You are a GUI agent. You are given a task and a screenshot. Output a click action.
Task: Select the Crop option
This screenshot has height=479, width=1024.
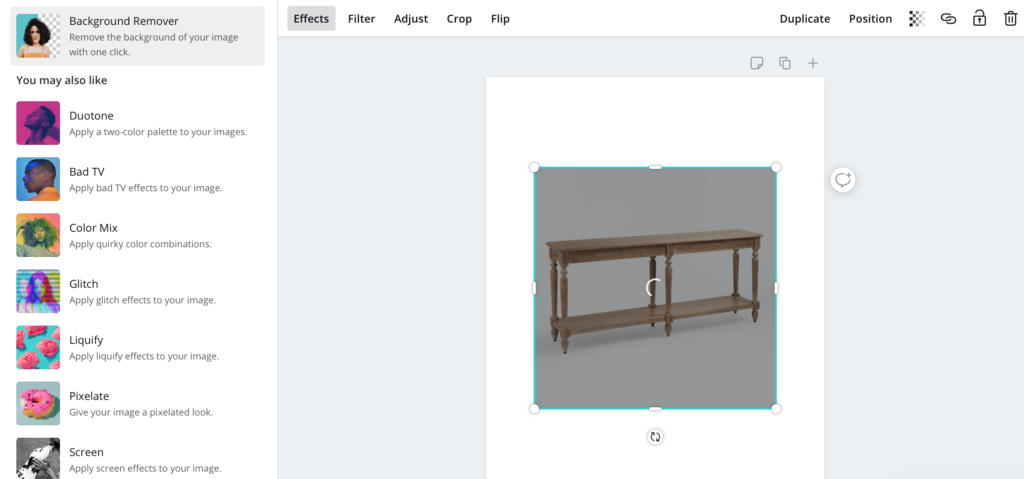coord(459,19)
